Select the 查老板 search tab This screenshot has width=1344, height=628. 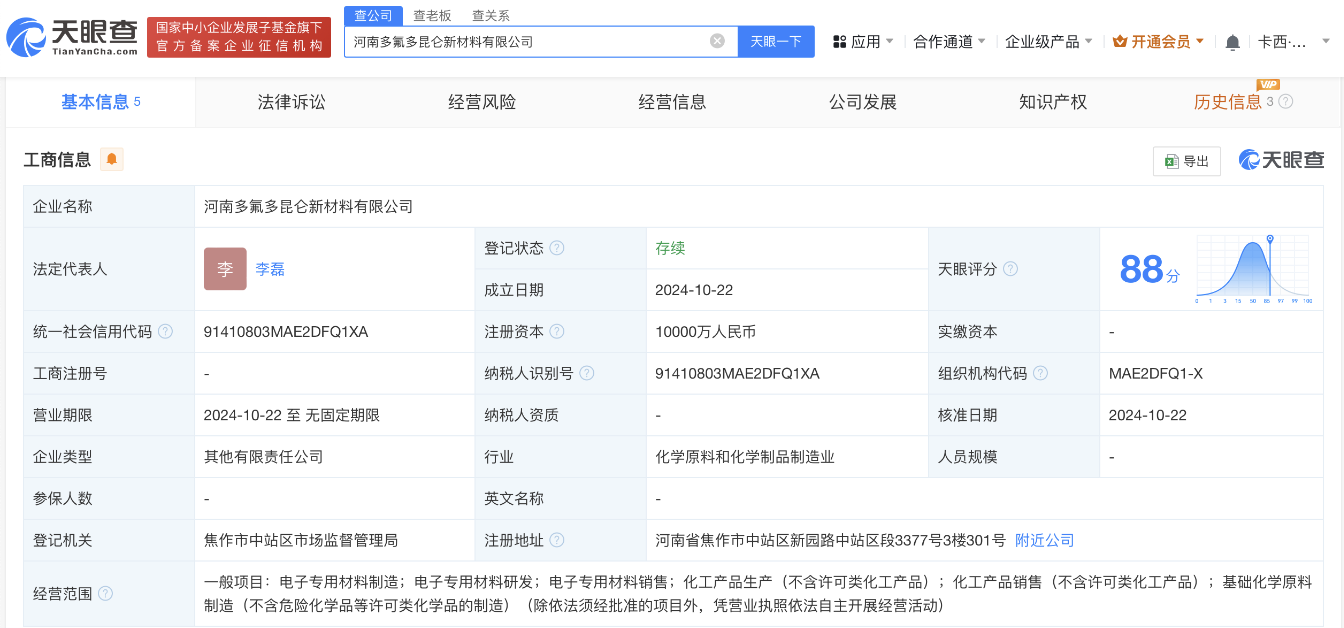pyautogui.click(x=432, y=15)
